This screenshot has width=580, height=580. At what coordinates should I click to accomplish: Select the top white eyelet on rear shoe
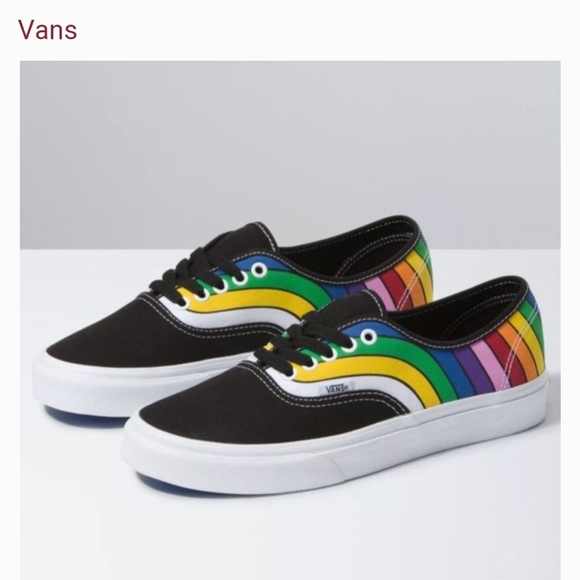pyautogui.click(x=259, y=269)
